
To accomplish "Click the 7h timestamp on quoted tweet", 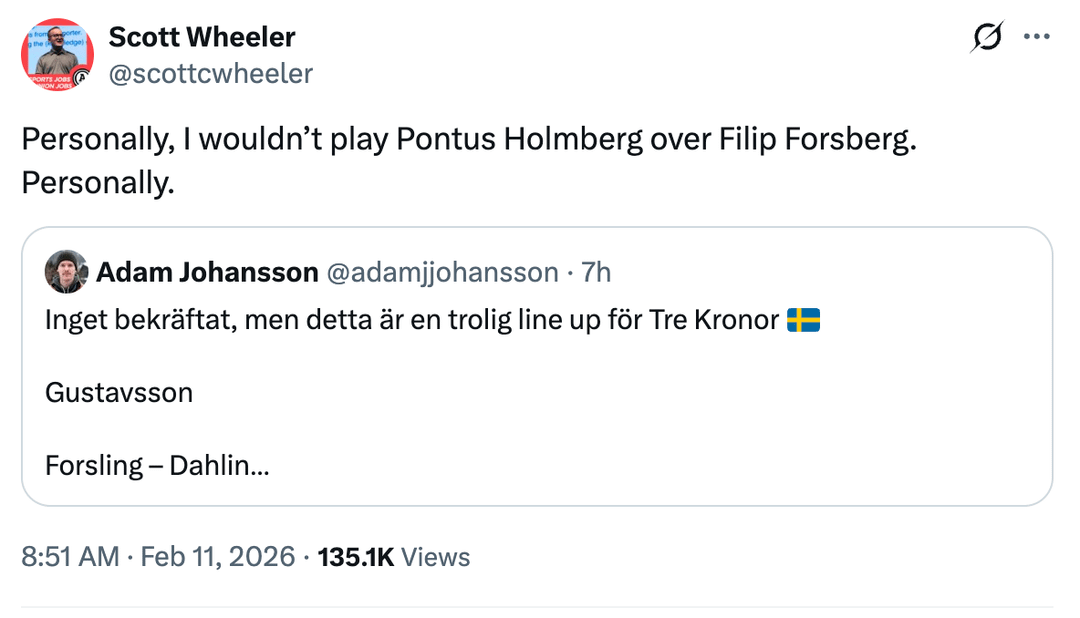I will click(596, 272).
